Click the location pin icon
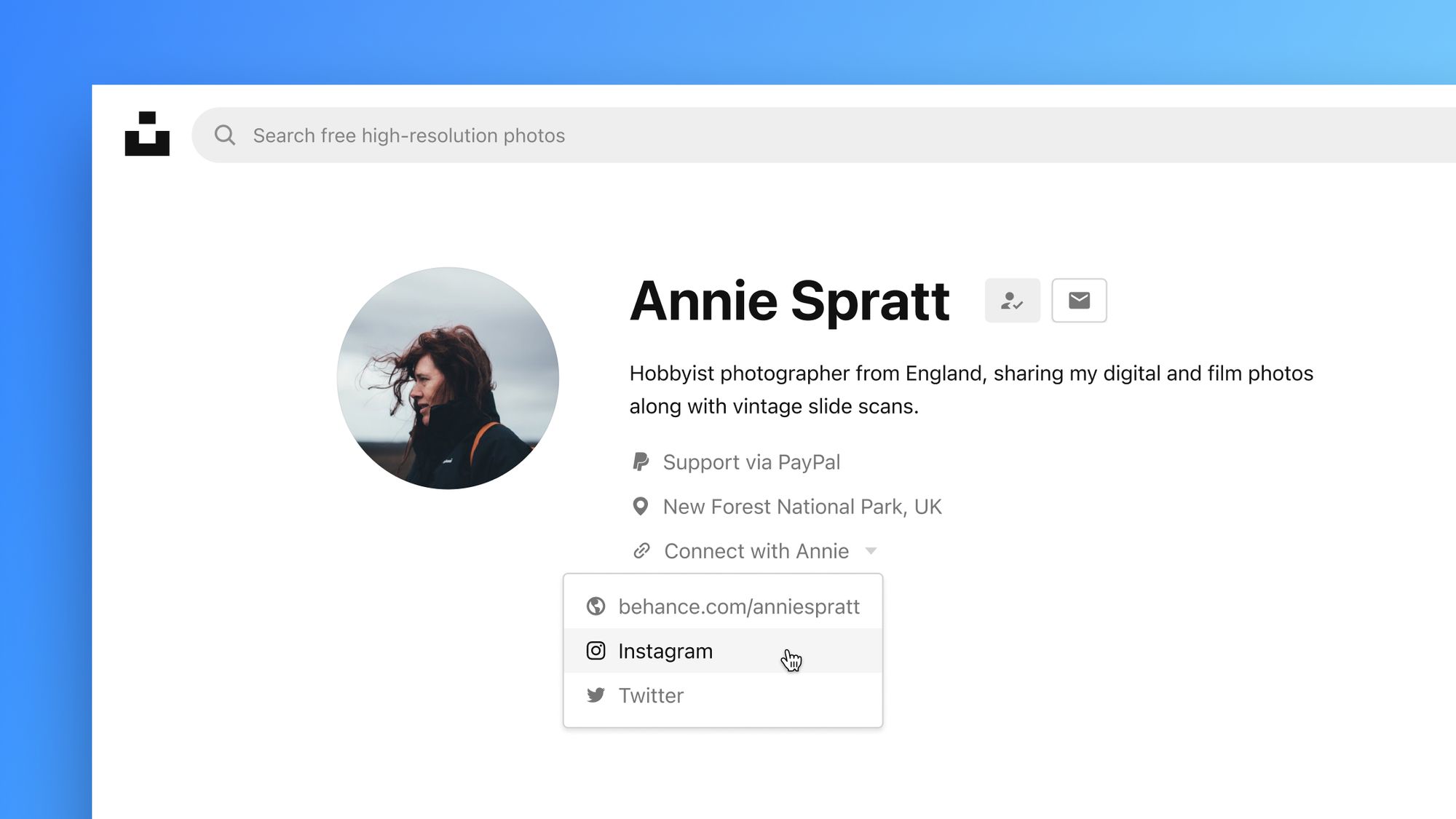The height and width of the screenshot is (819, 1456). (x=641, y=506)
